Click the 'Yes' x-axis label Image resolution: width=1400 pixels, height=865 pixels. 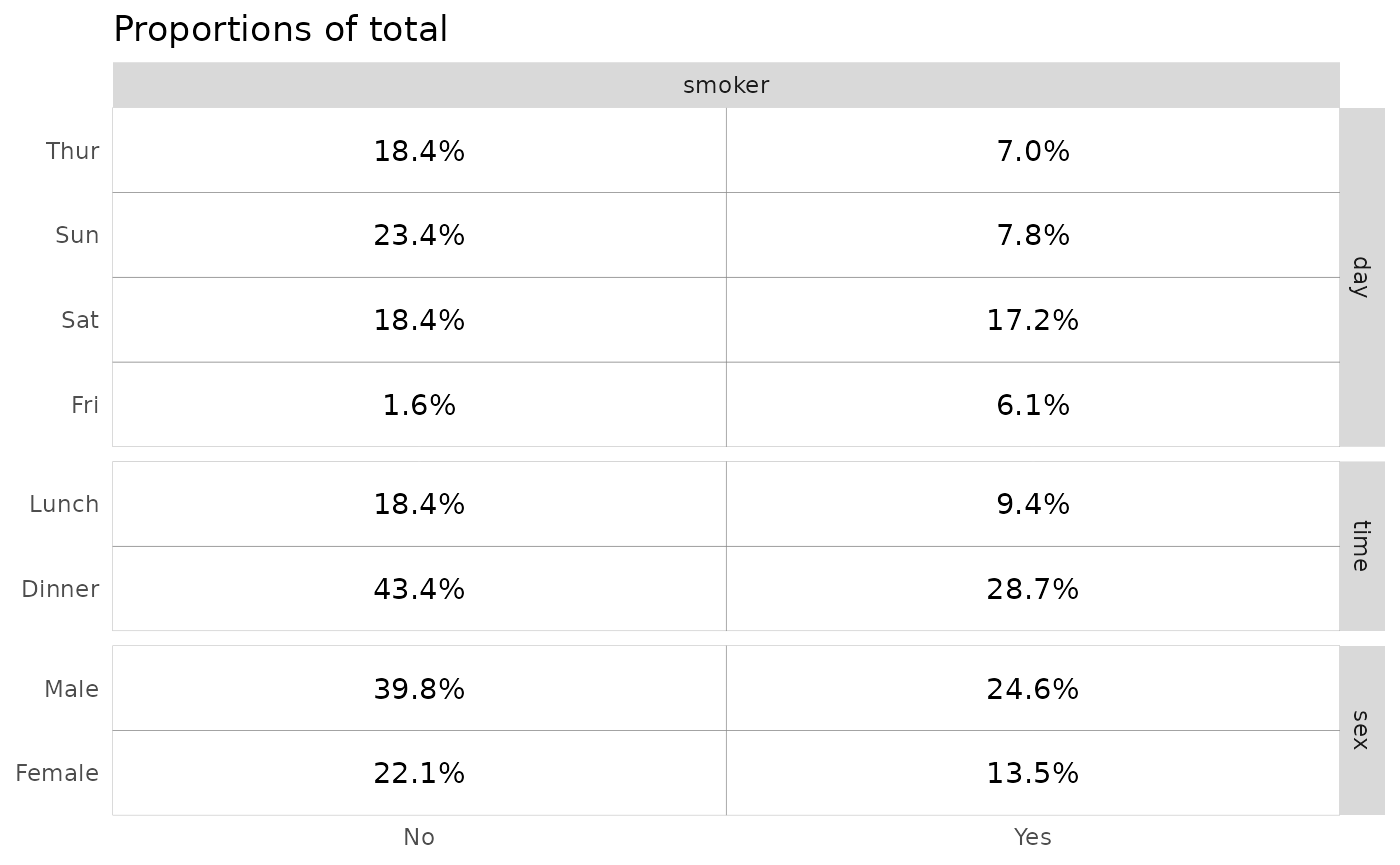pyautogui.click(x=1032, y=837)
